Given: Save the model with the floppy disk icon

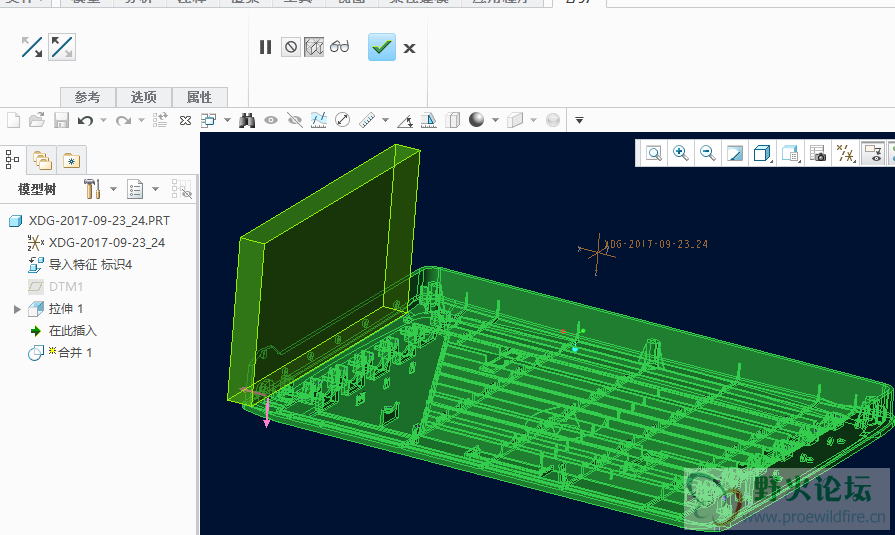Looking at the screenshot, I should click(x=61, y=120).
